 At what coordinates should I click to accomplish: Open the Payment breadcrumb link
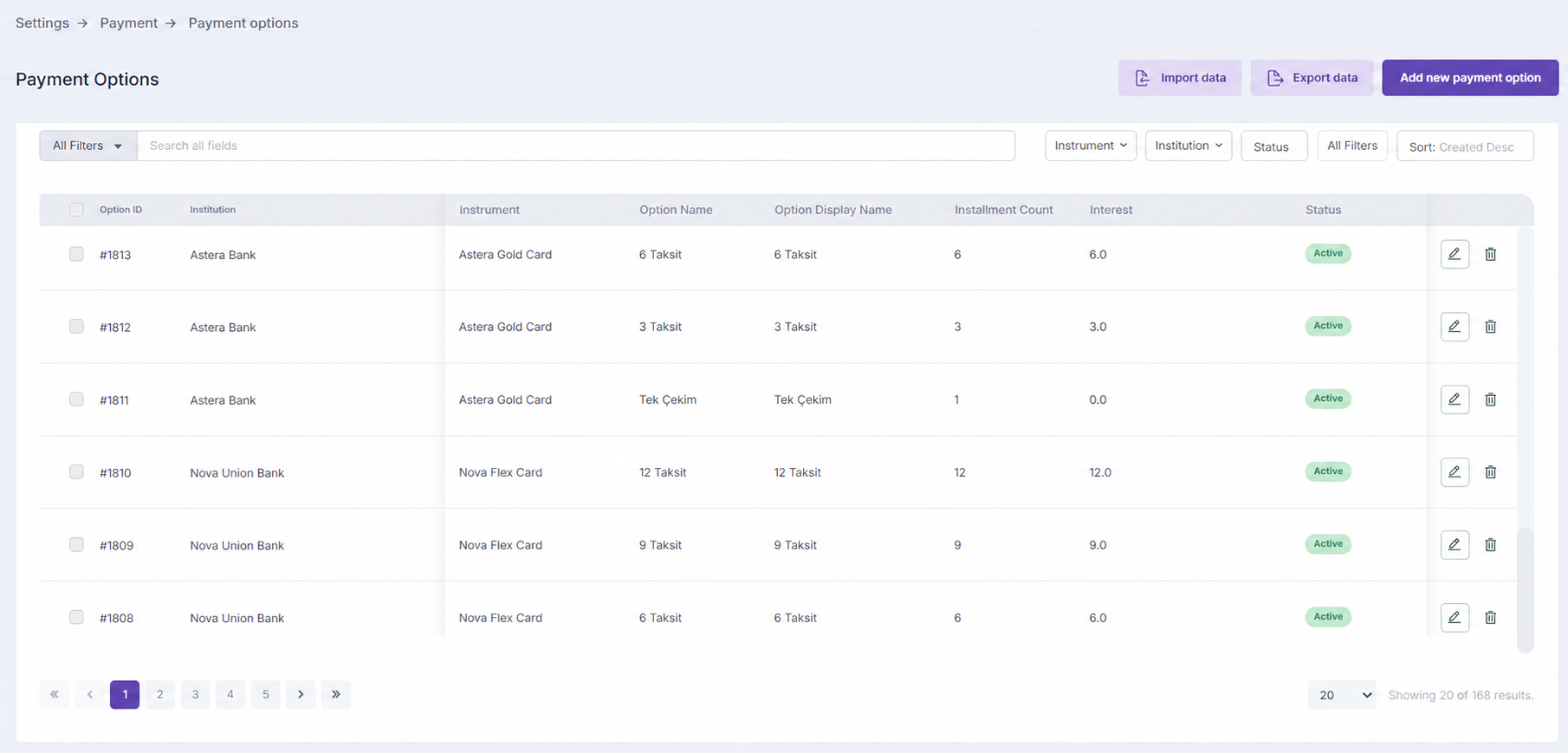click(x=128, y=23)
